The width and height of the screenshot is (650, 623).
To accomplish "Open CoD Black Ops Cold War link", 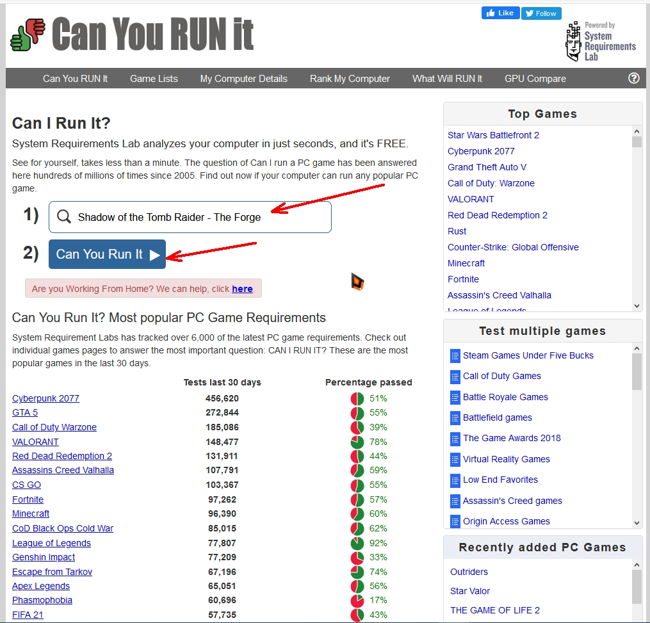I will [63, 528].
